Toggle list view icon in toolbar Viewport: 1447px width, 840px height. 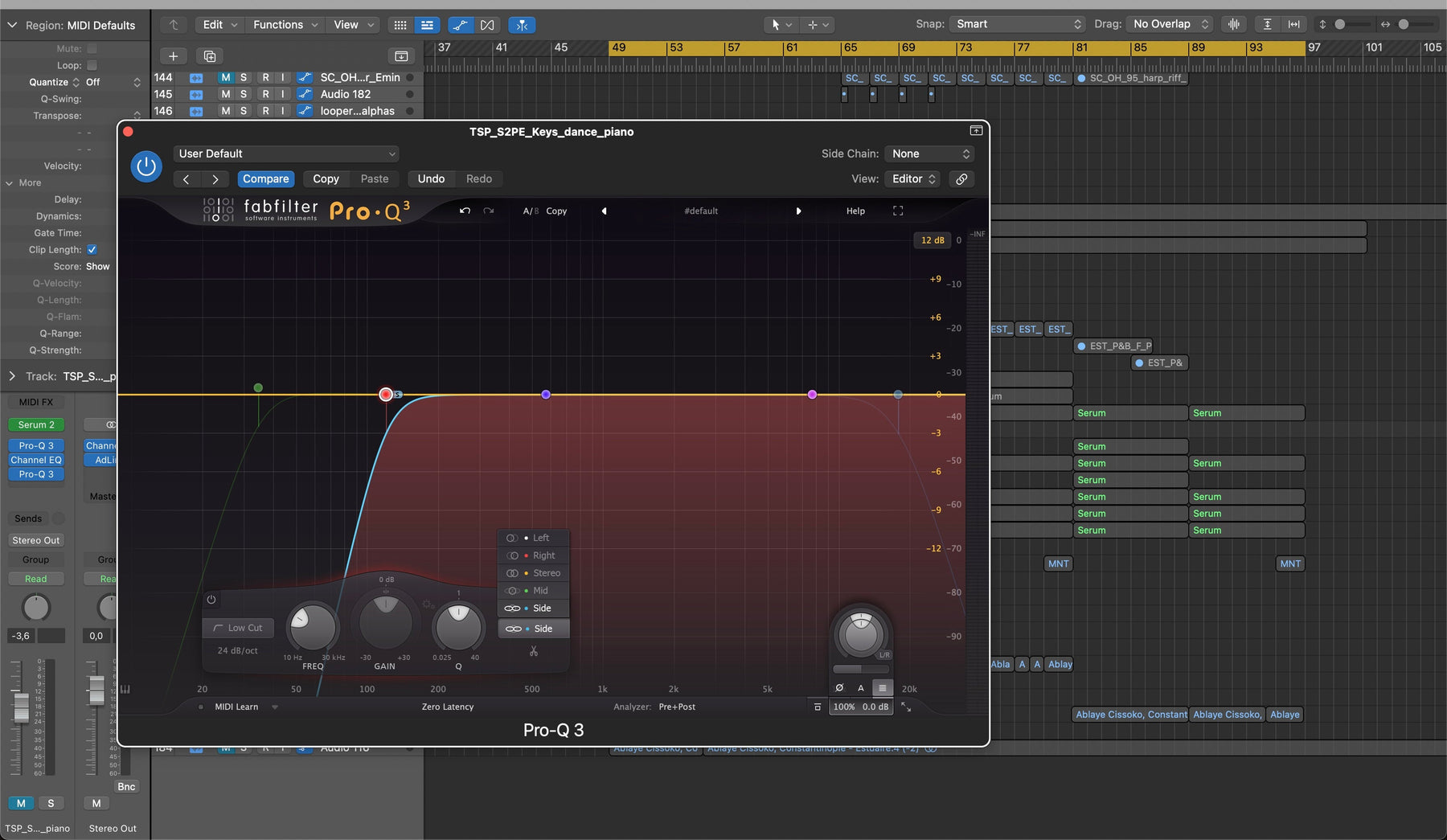427,25
